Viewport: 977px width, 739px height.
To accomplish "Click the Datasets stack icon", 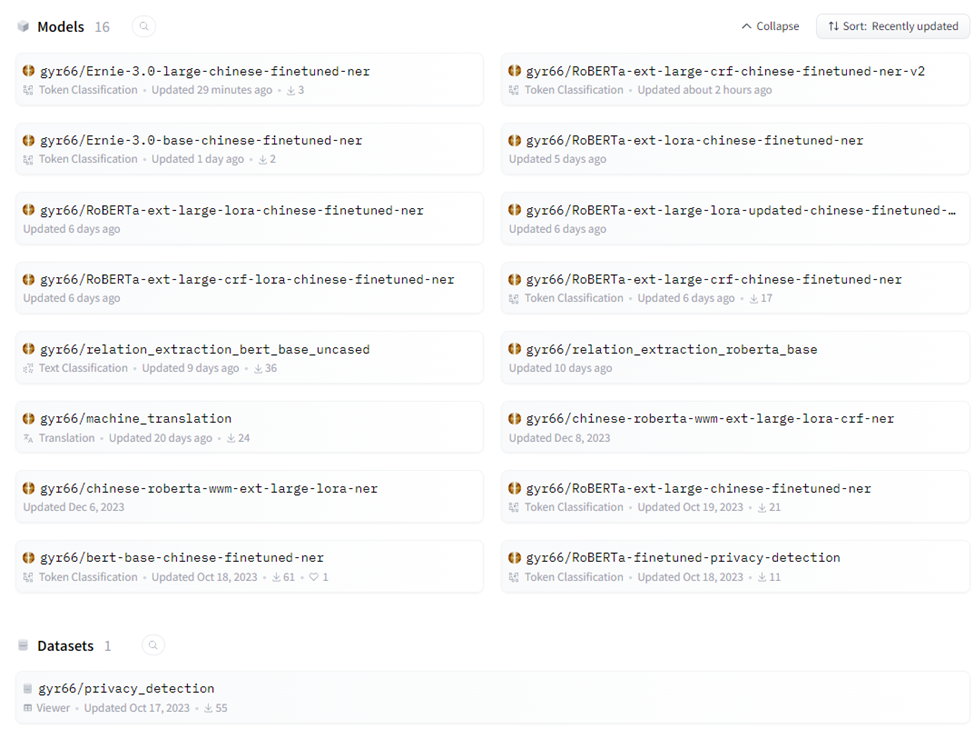I will point(23,646).
